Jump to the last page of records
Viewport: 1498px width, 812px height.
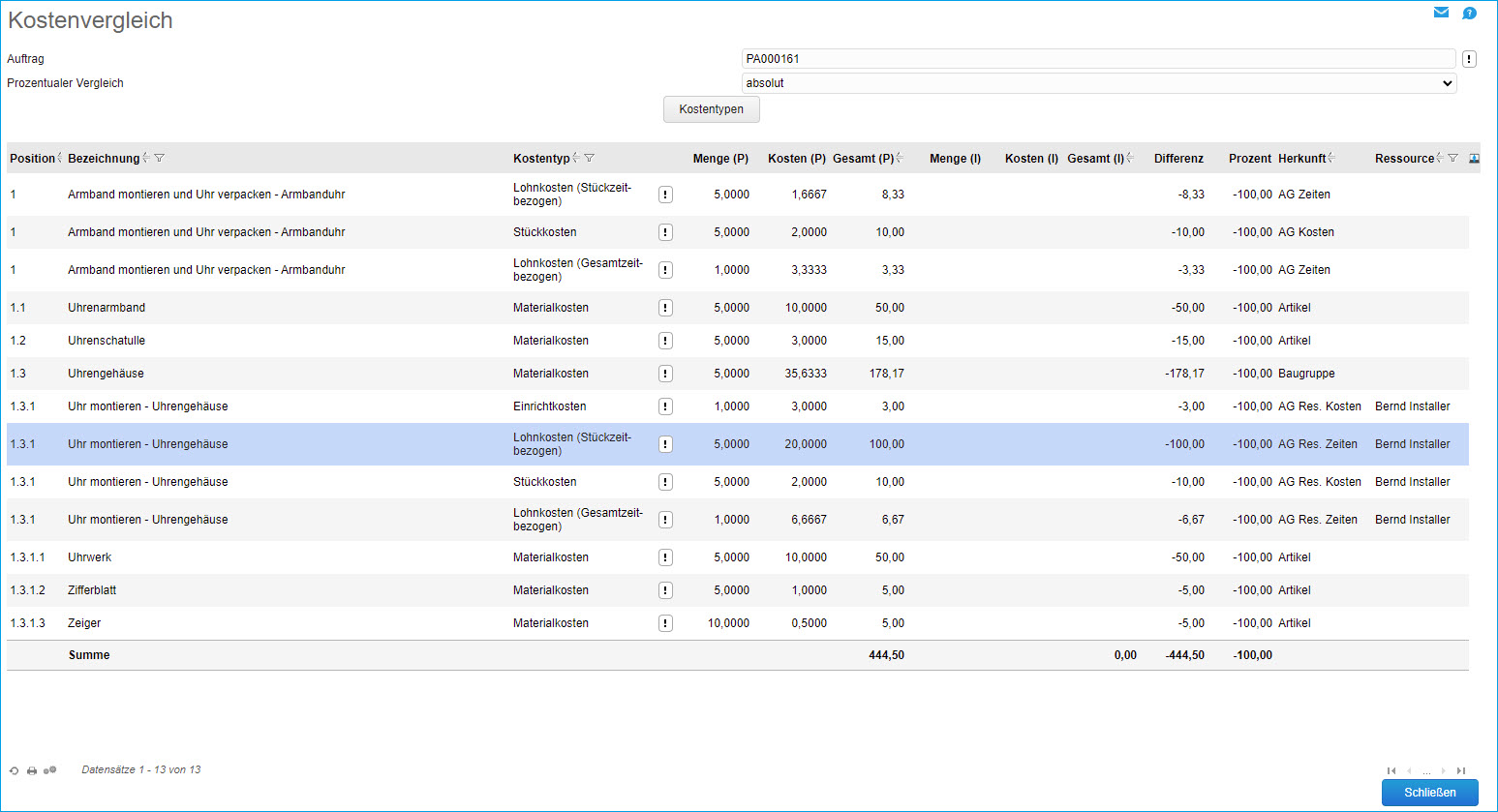(x=1461, y=771)
